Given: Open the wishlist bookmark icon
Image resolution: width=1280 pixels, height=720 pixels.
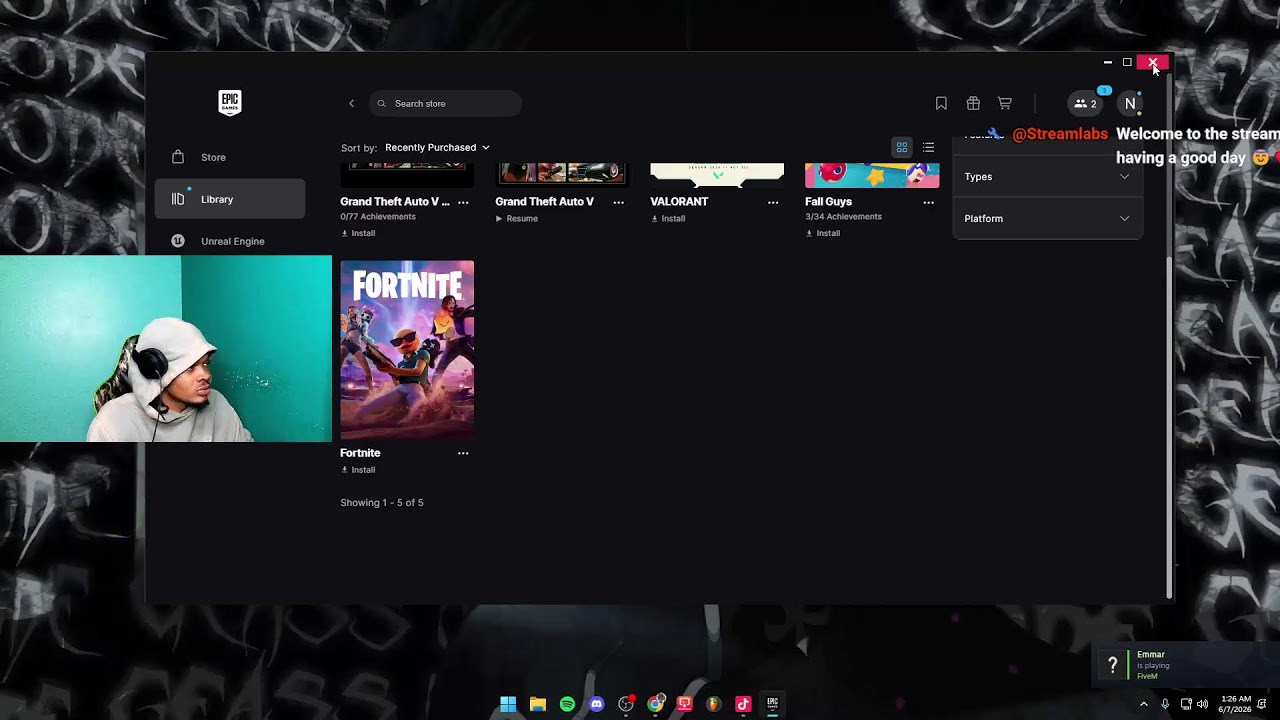Looking at the screenshot, I should (x=941, y=103).
